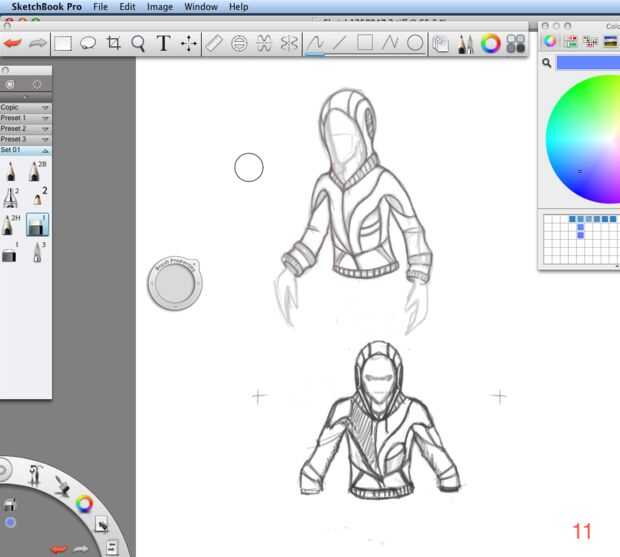
Task: Open brush tools in the lagoon corner
Action: click(x=35, y=474)
